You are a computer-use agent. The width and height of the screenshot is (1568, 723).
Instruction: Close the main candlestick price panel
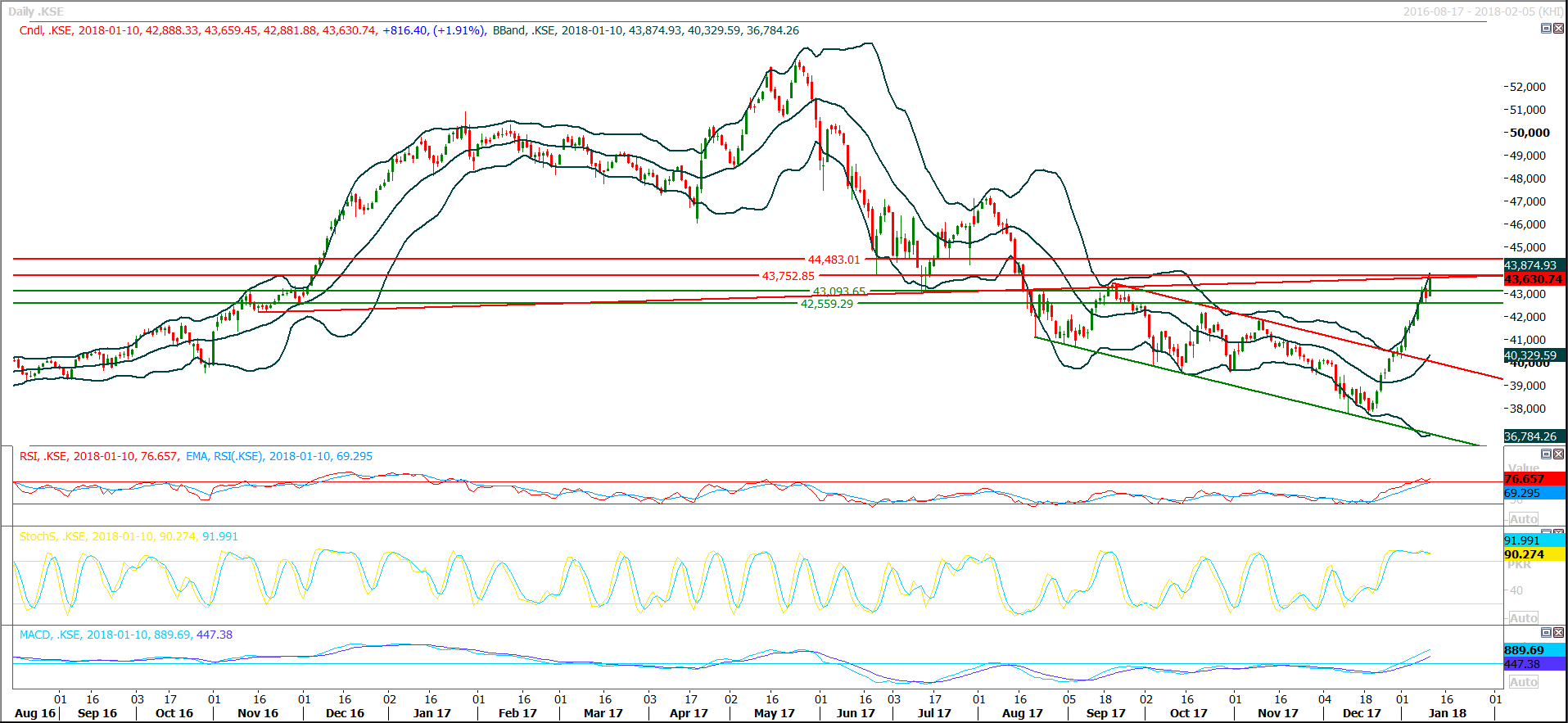tap(1558, 28)
